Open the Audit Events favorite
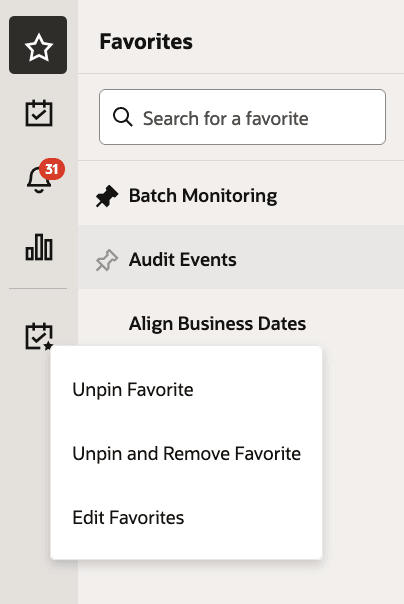 pos(183,260)
